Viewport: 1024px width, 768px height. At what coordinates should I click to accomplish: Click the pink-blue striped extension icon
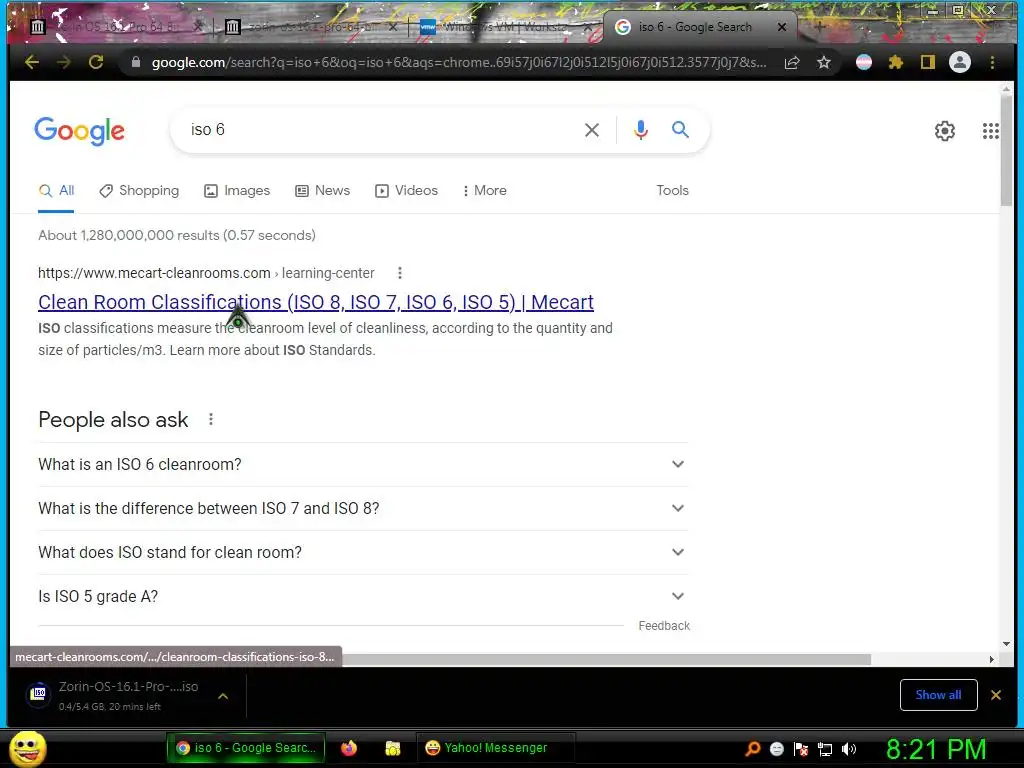863,62
